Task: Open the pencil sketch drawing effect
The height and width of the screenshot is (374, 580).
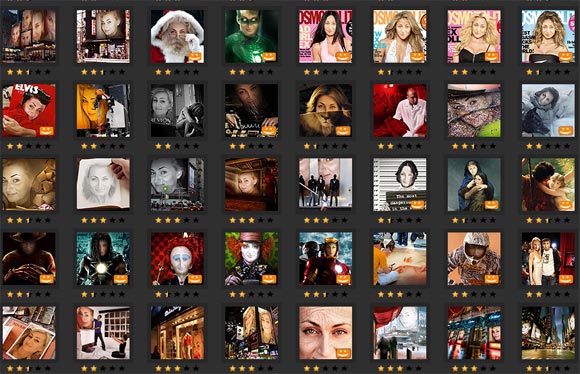Action: pos(103,184)
